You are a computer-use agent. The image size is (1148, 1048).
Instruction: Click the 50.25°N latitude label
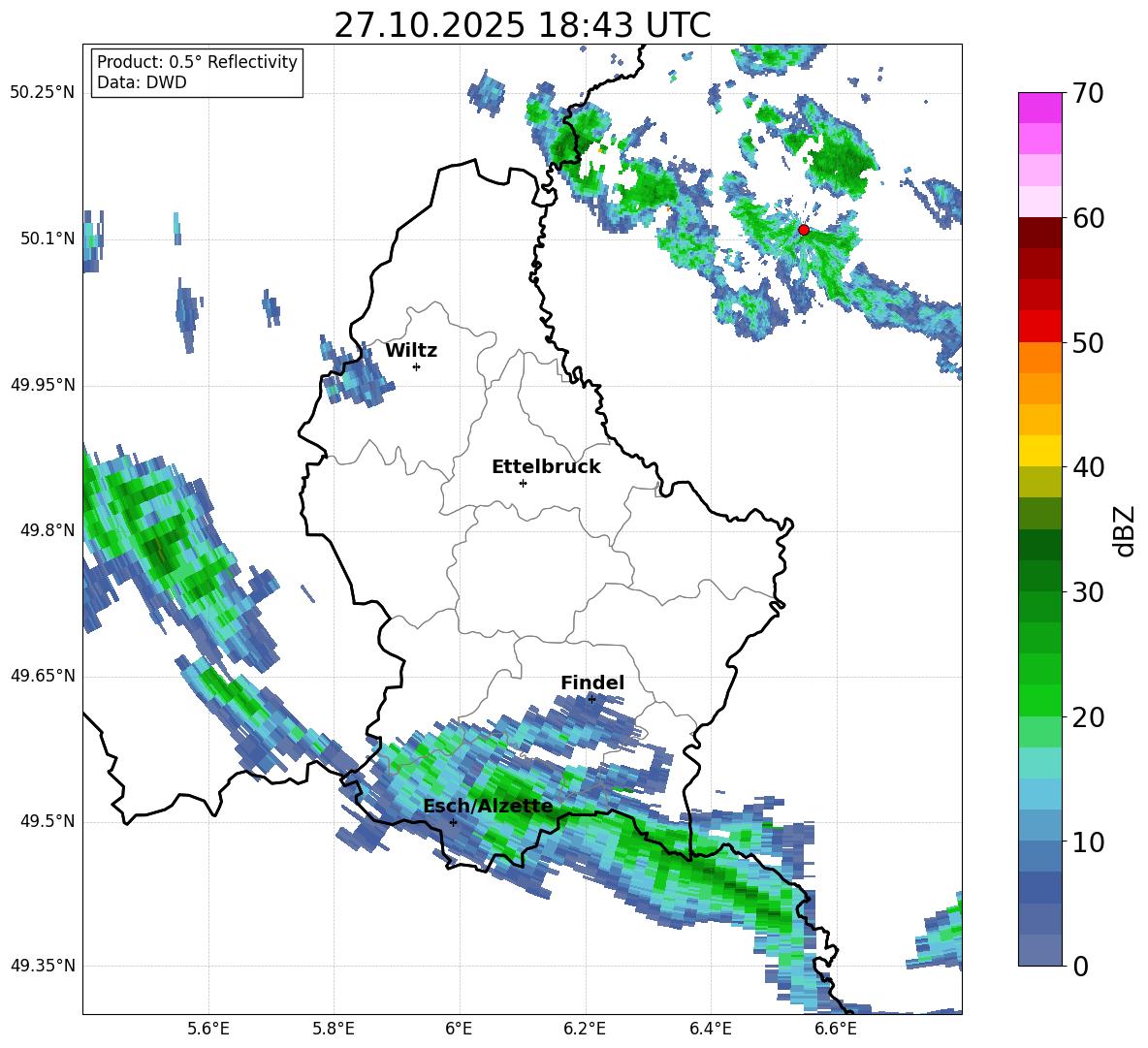tap(43, 93)
